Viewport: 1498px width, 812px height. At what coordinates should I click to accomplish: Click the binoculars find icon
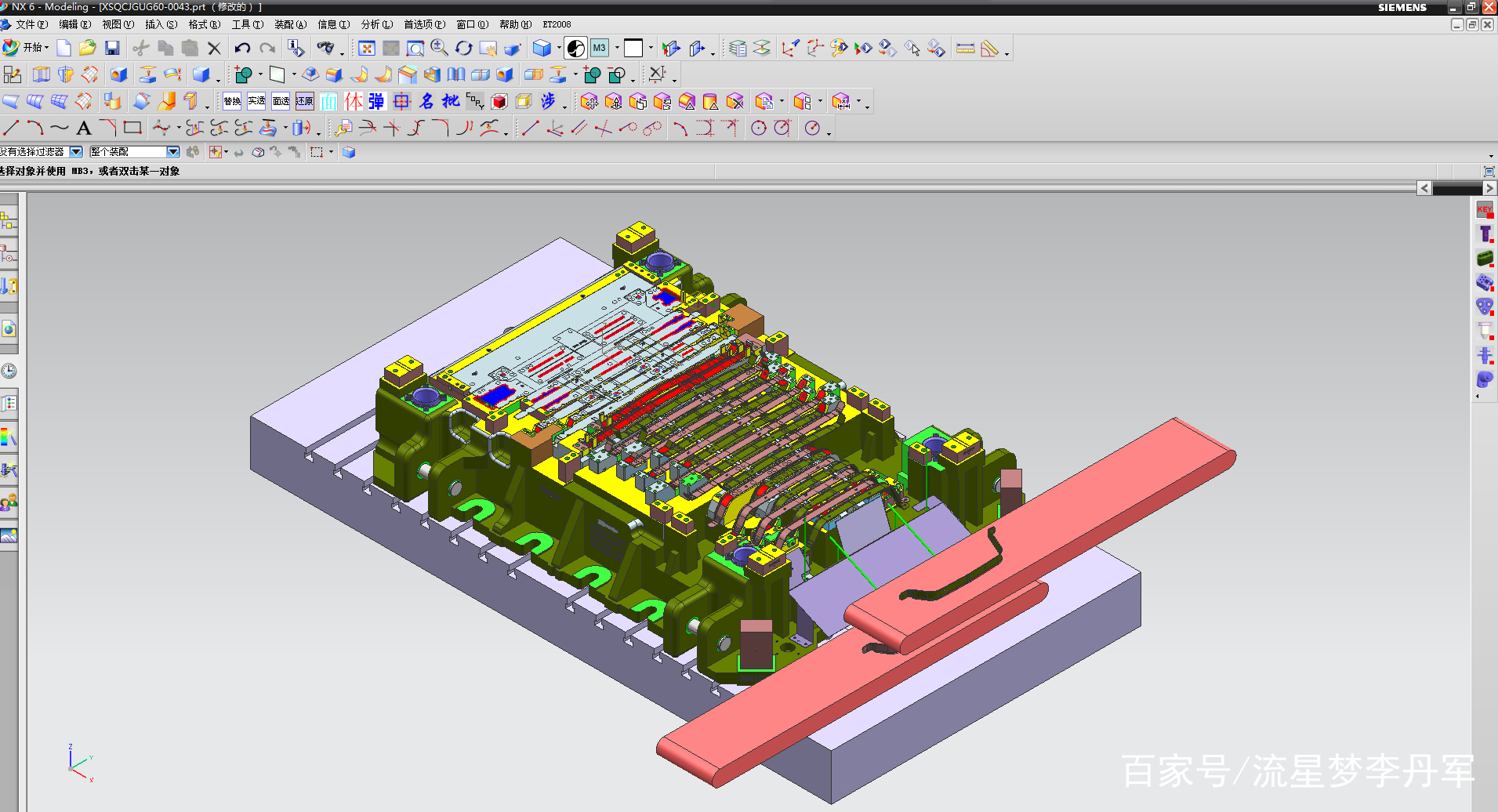point(325,49)
